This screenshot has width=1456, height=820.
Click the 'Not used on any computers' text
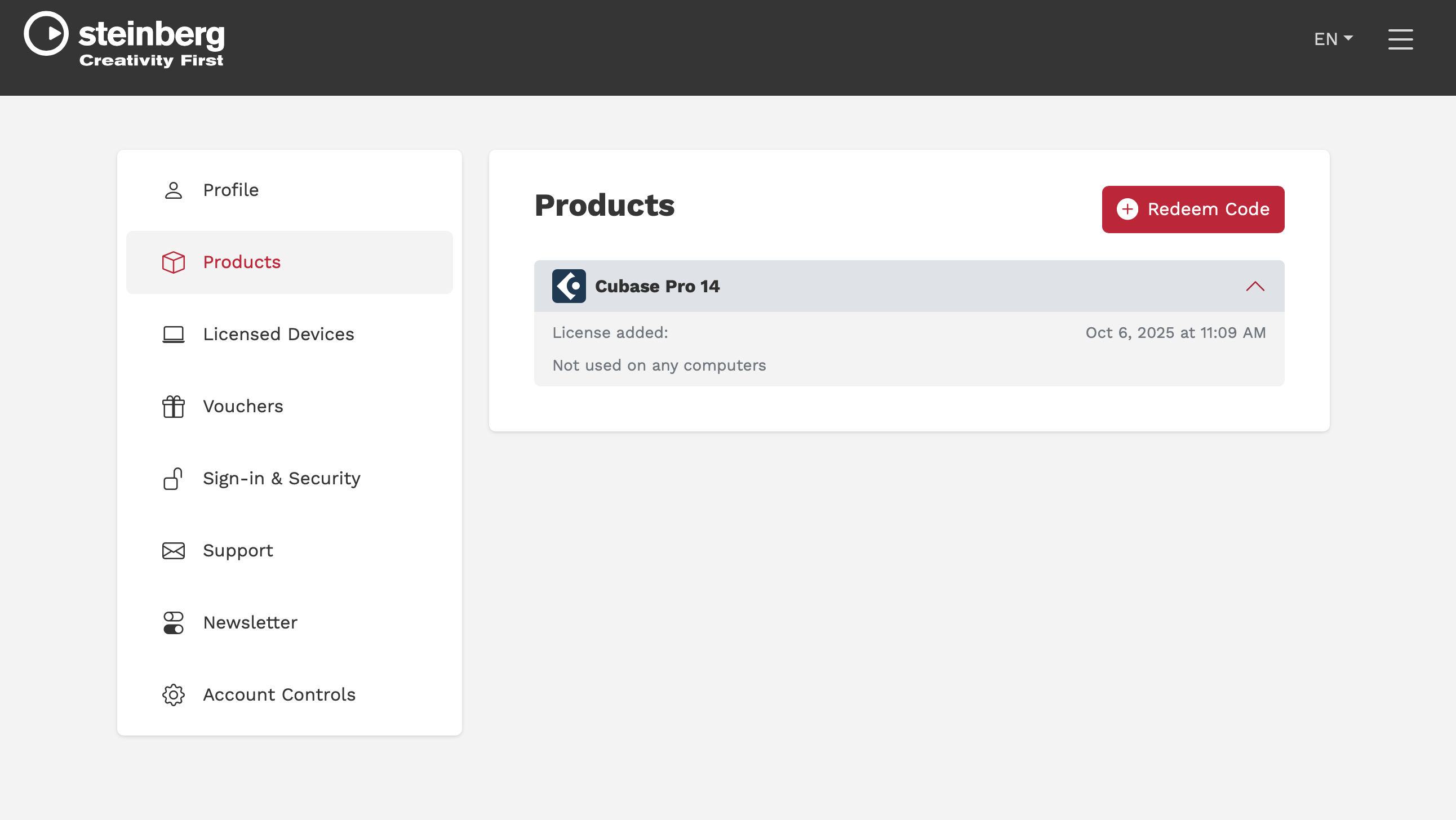coord(659,366)
